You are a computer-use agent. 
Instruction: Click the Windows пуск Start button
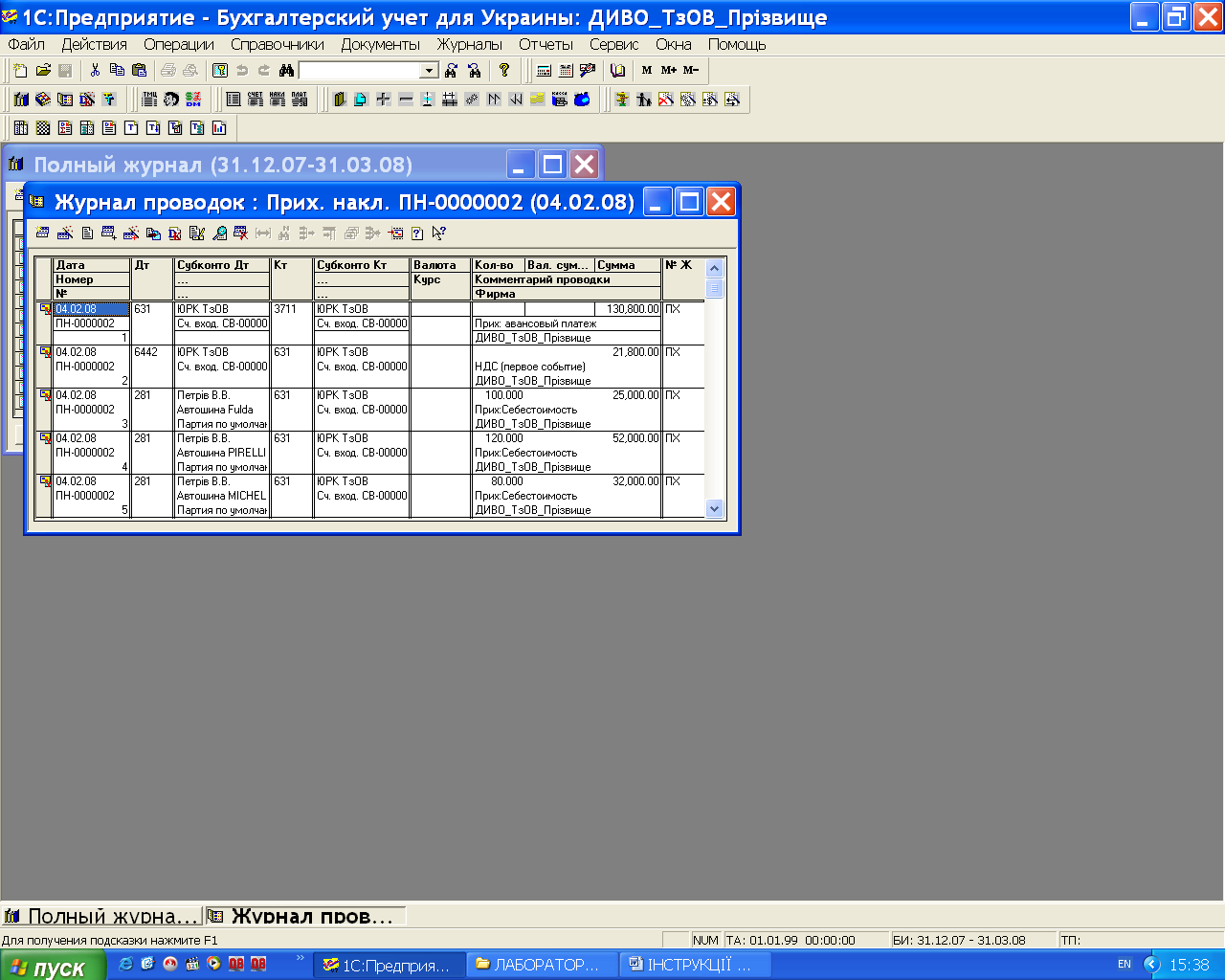(x=55, y=966)
